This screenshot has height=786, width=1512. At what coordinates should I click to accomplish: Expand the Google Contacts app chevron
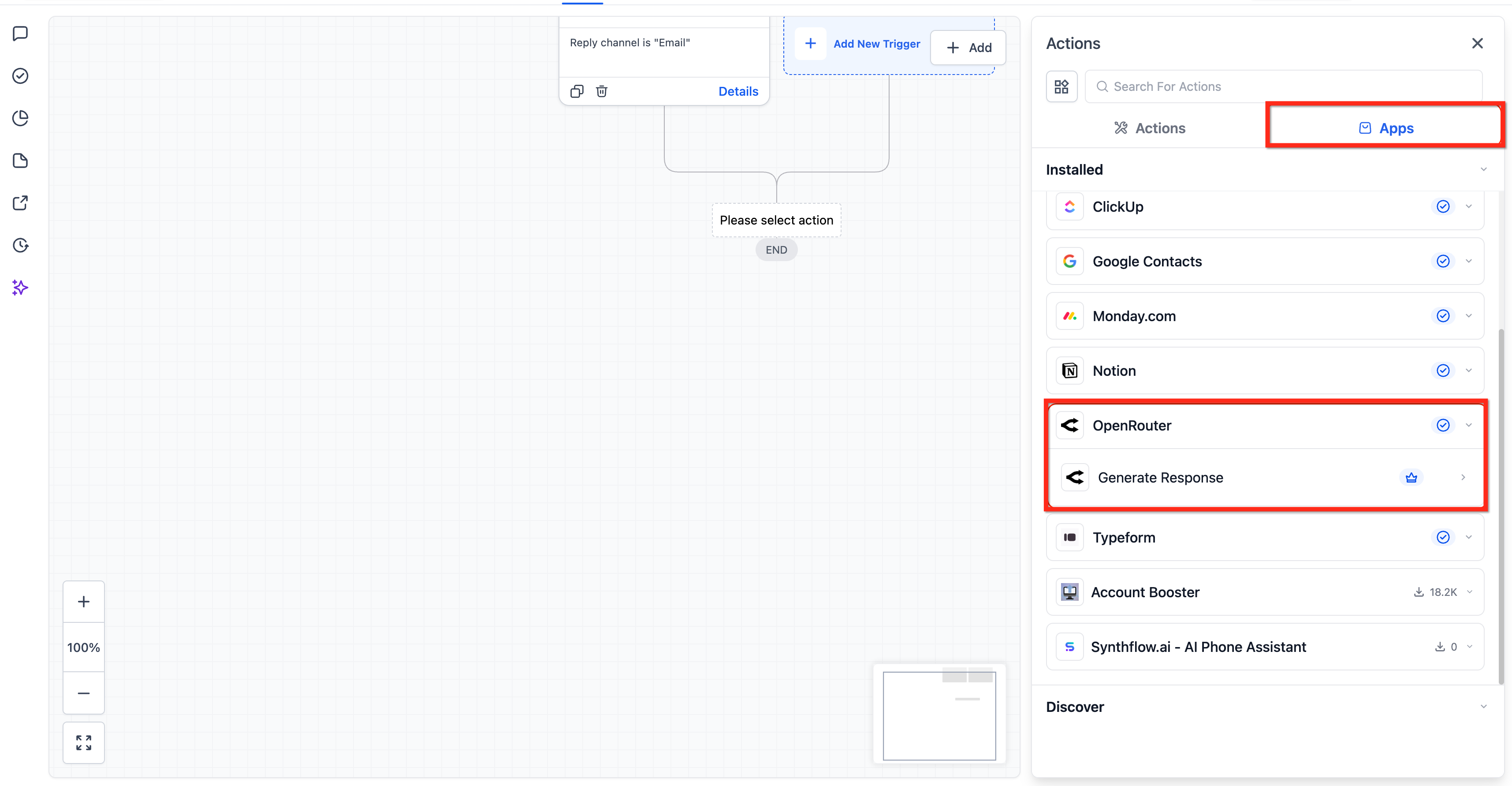(1468, 262)
